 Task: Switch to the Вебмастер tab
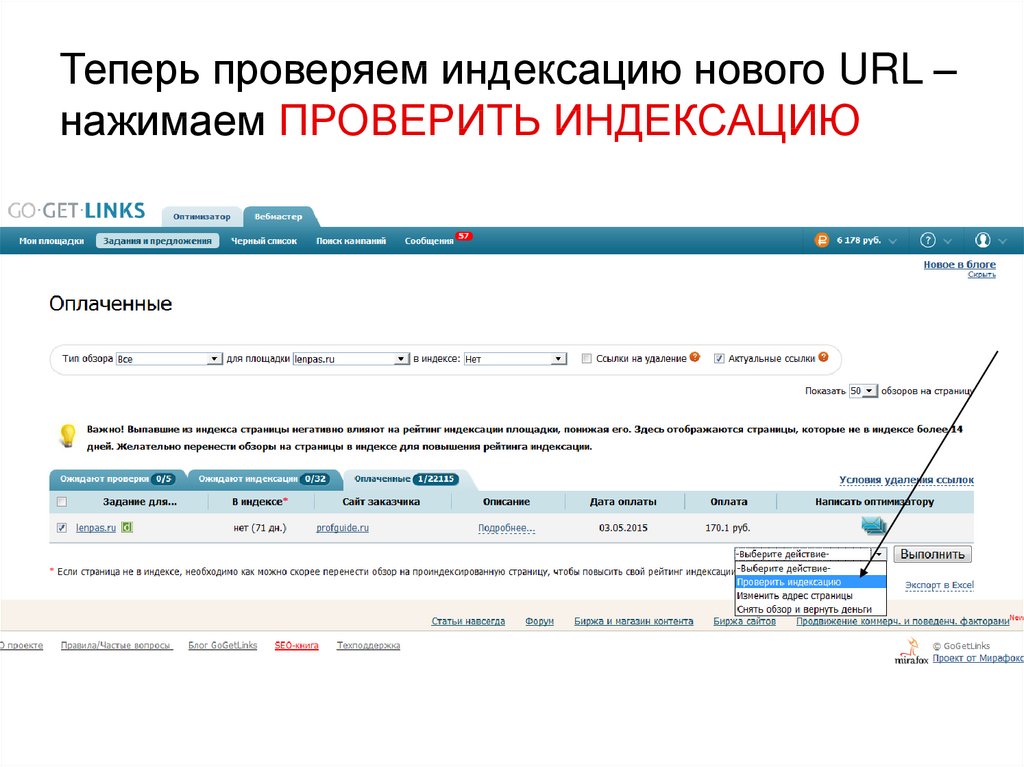point(278,216)
